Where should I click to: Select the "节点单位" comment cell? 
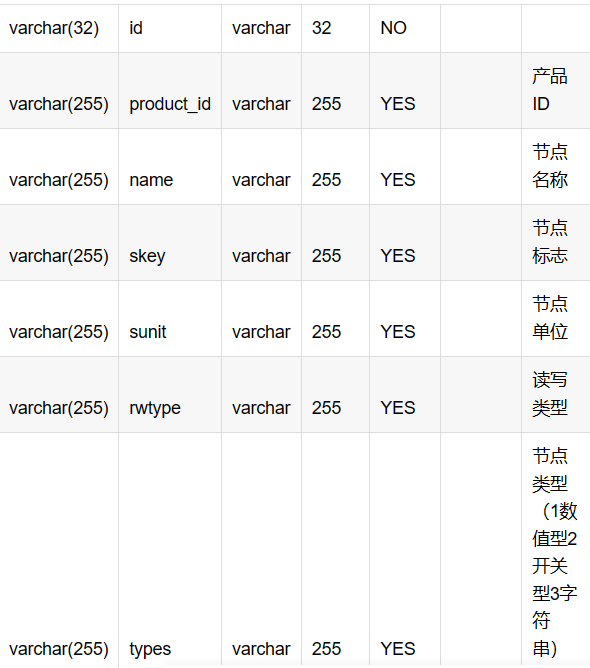click(555, 318)
